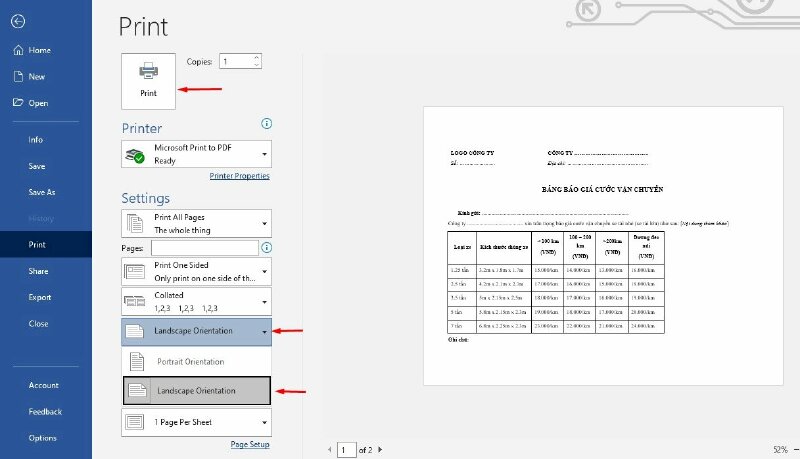
Task: Expand the Microsoft Print to PDF dropdown
Action: pos(196,154)
